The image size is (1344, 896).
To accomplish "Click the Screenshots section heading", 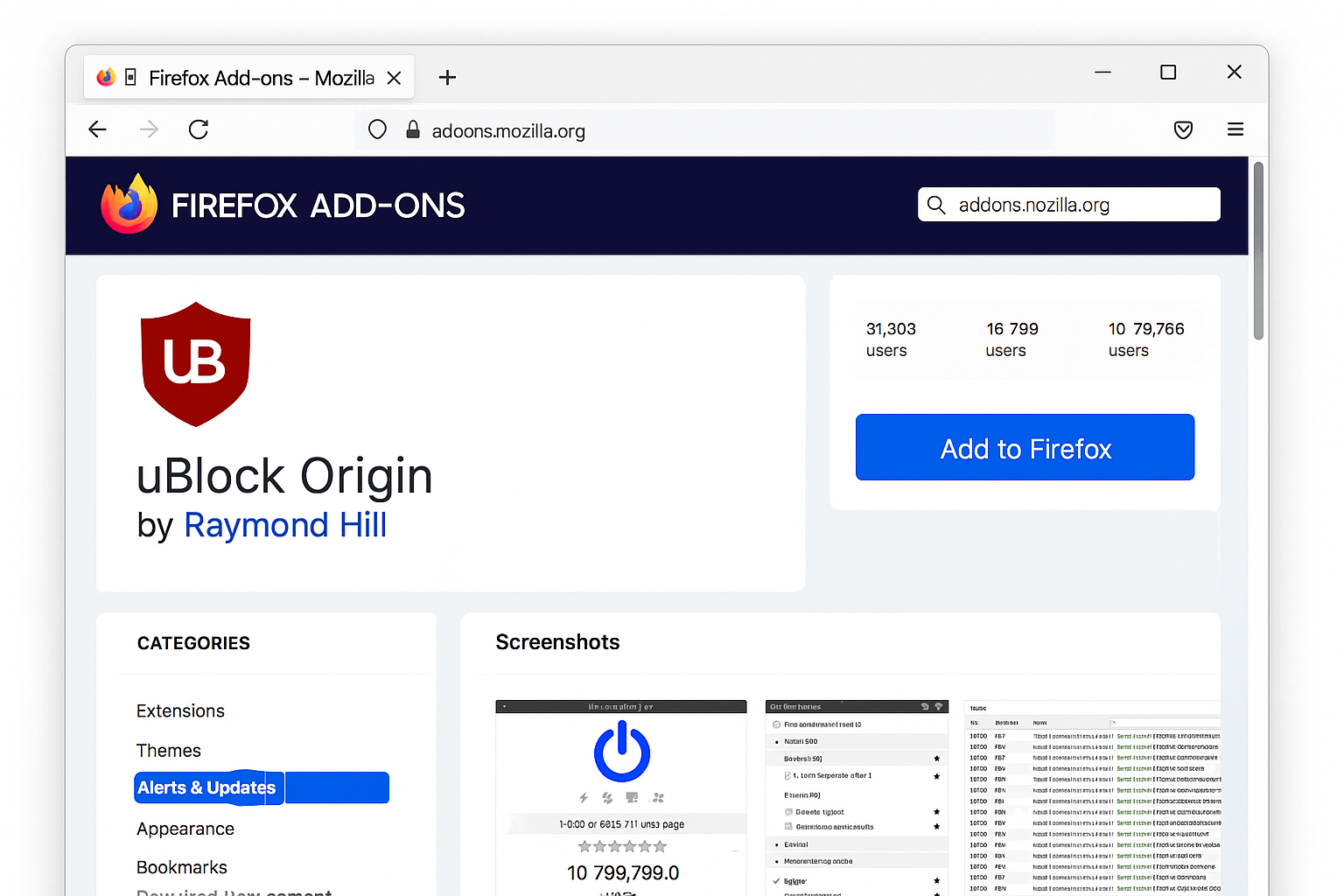I will [557, 642].
